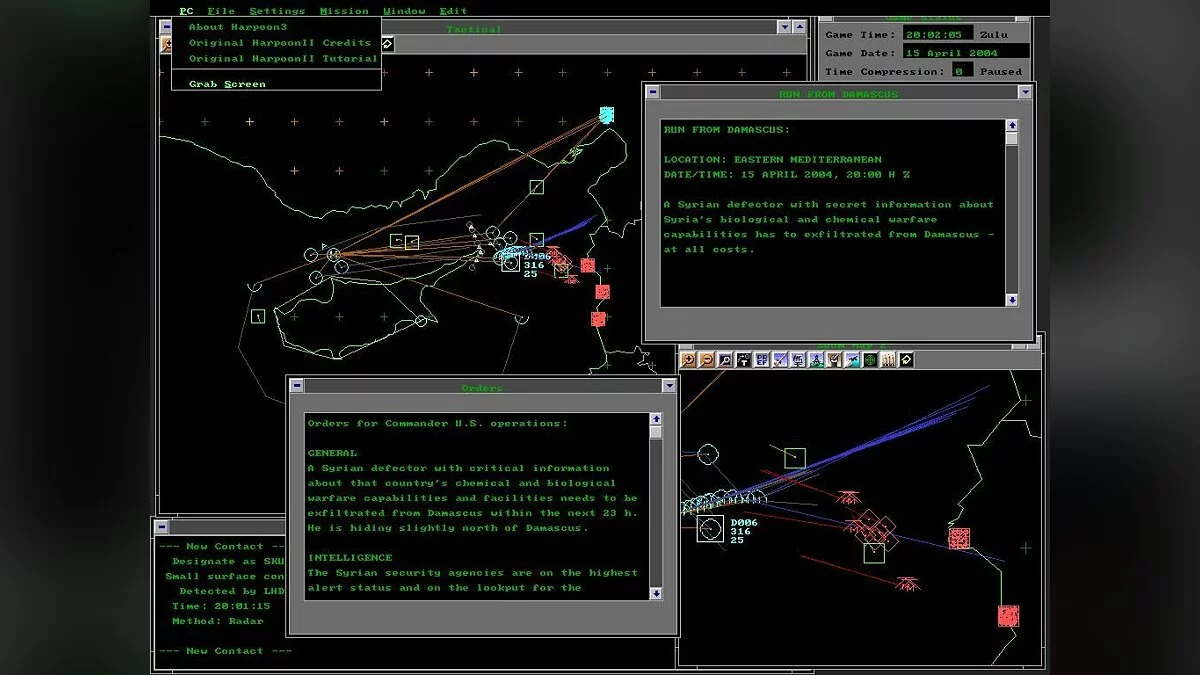Image resolution: width=1200 pixels, height=675 pixels.
Task: Open message log window system menu
Action: (161, 526)
